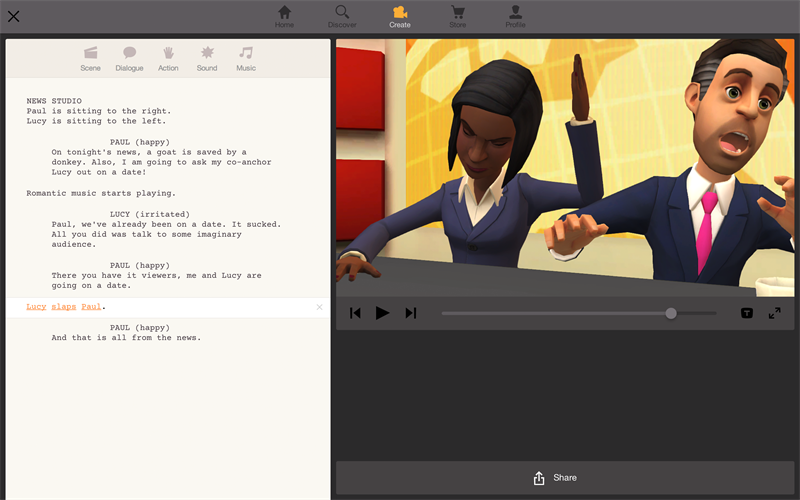Add Music to the script

click(x=246, y=58)
